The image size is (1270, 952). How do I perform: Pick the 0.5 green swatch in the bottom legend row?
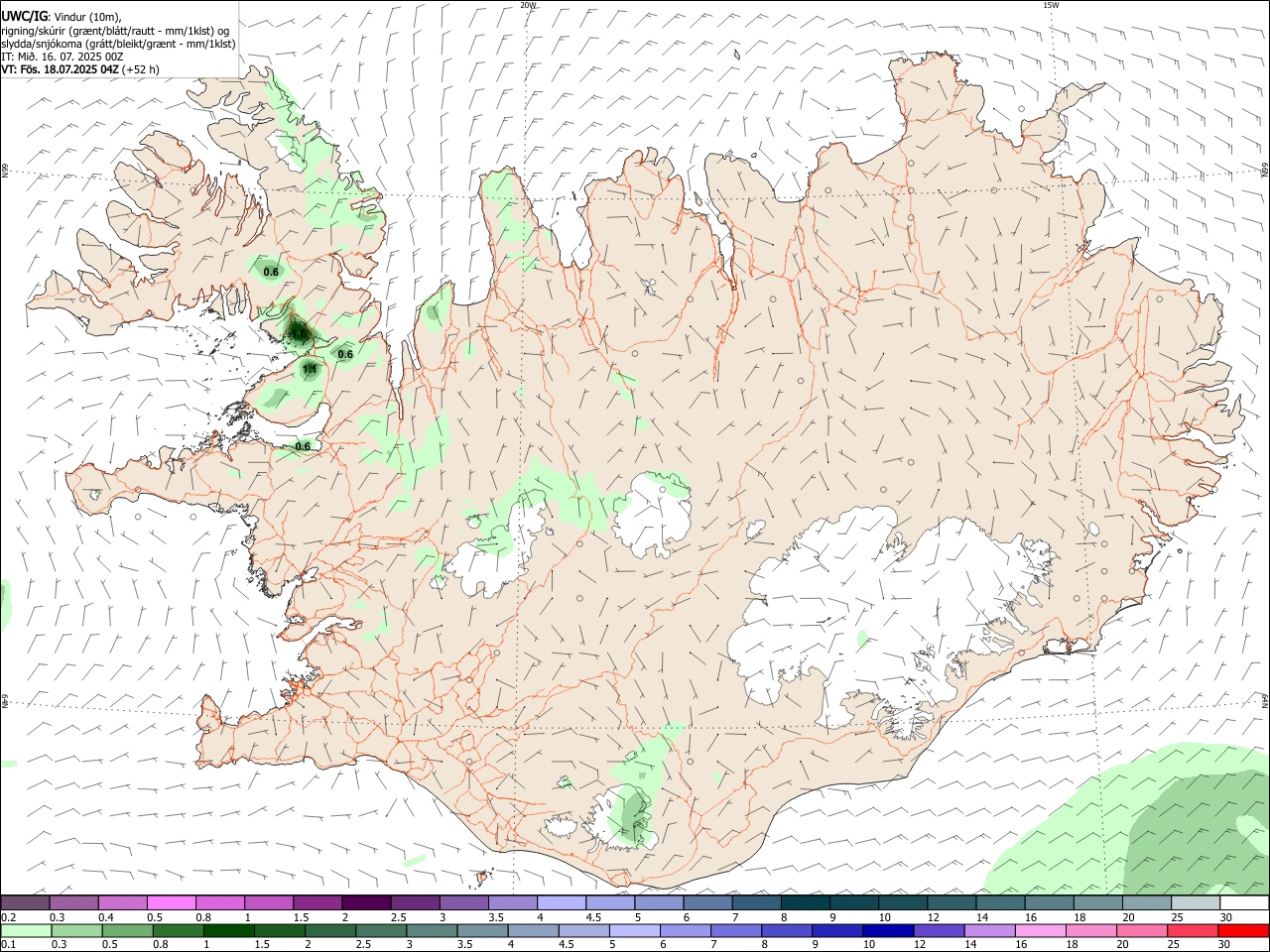click(x=127, y=930)
